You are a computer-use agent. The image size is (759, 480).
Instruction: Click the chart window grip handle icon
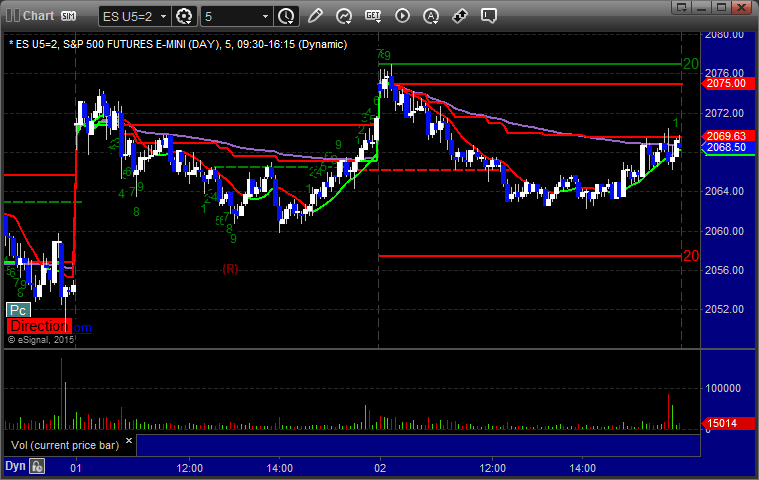13,16
